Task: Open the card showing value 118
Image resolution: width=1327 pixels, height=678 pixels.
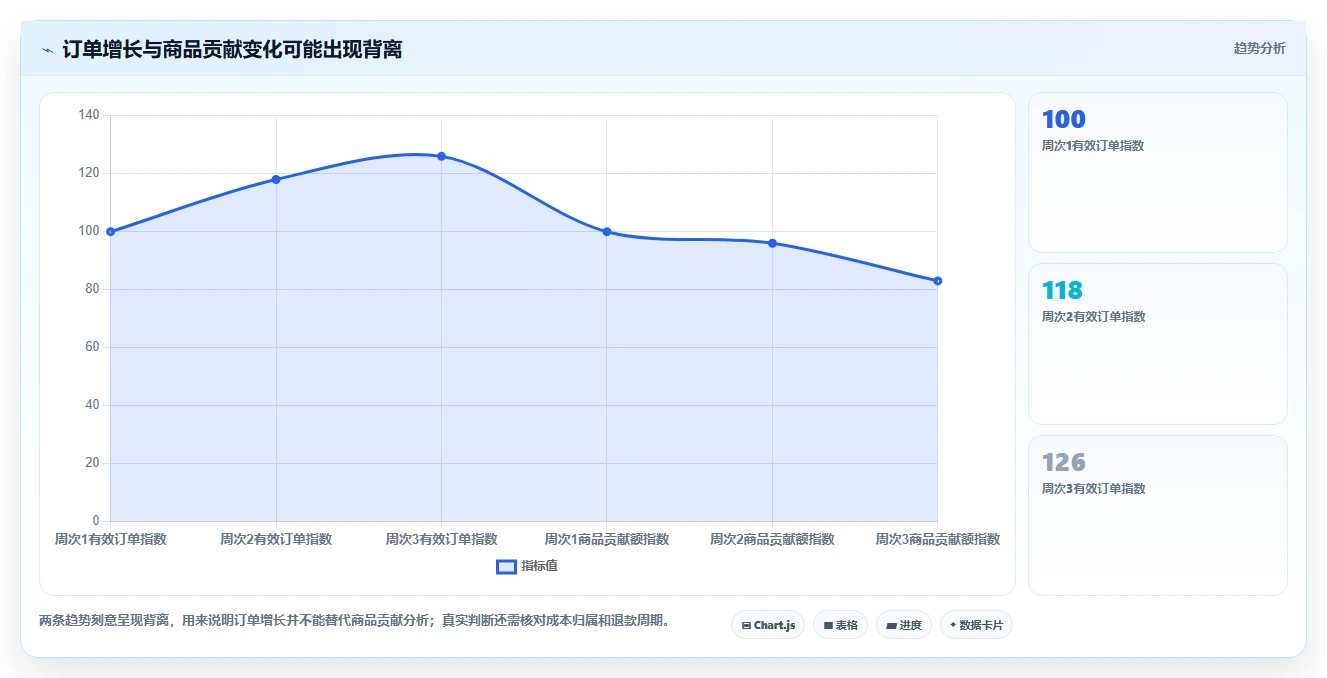Action: (1157, 344)
